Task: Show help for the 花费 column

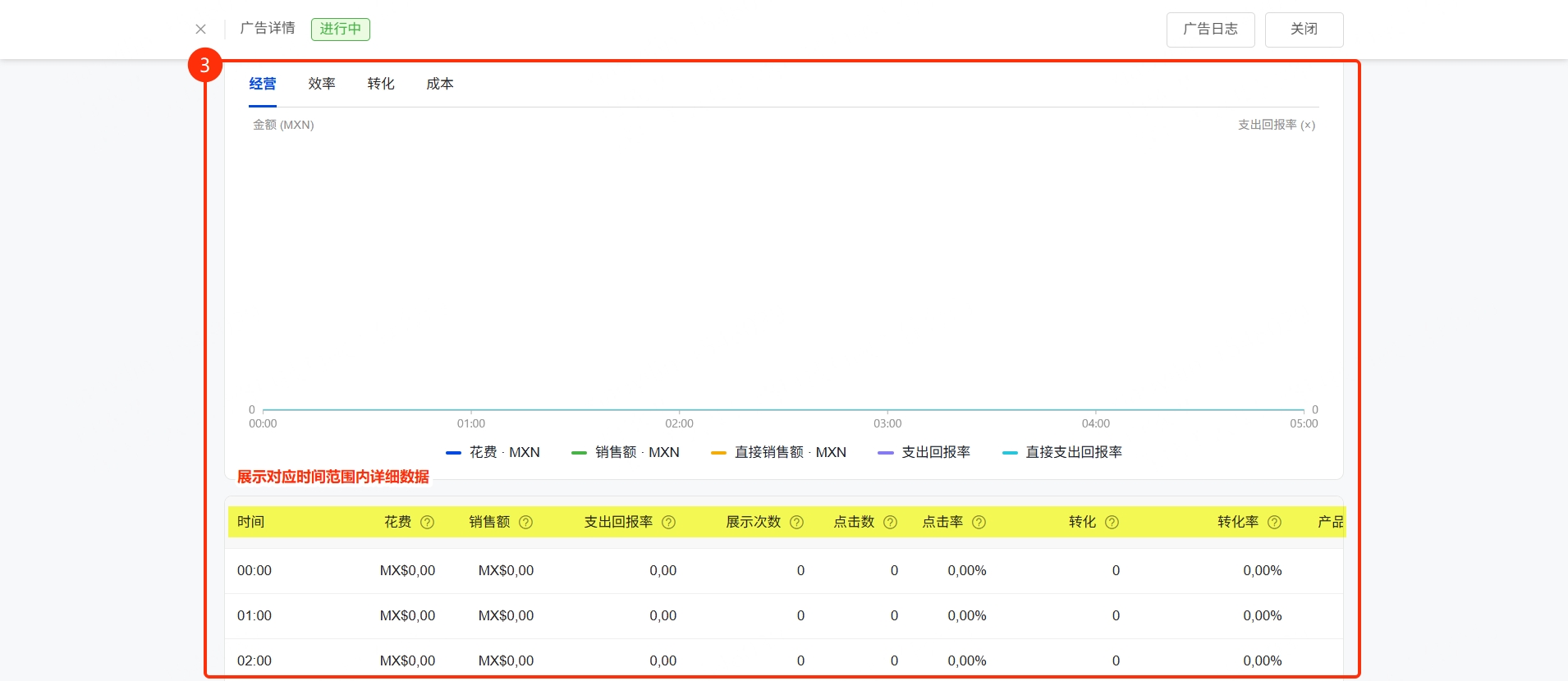Action: [427, 522]
